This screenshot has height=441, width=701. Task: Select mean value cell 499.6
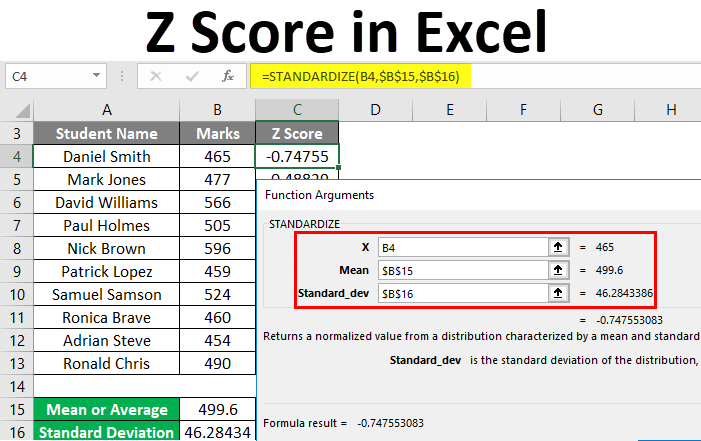point(217,410)
